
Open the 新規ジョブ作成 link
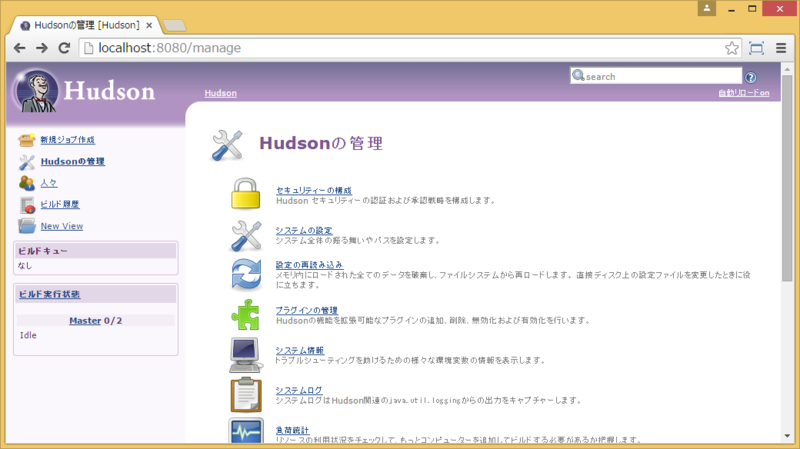(x=67, y=140)
